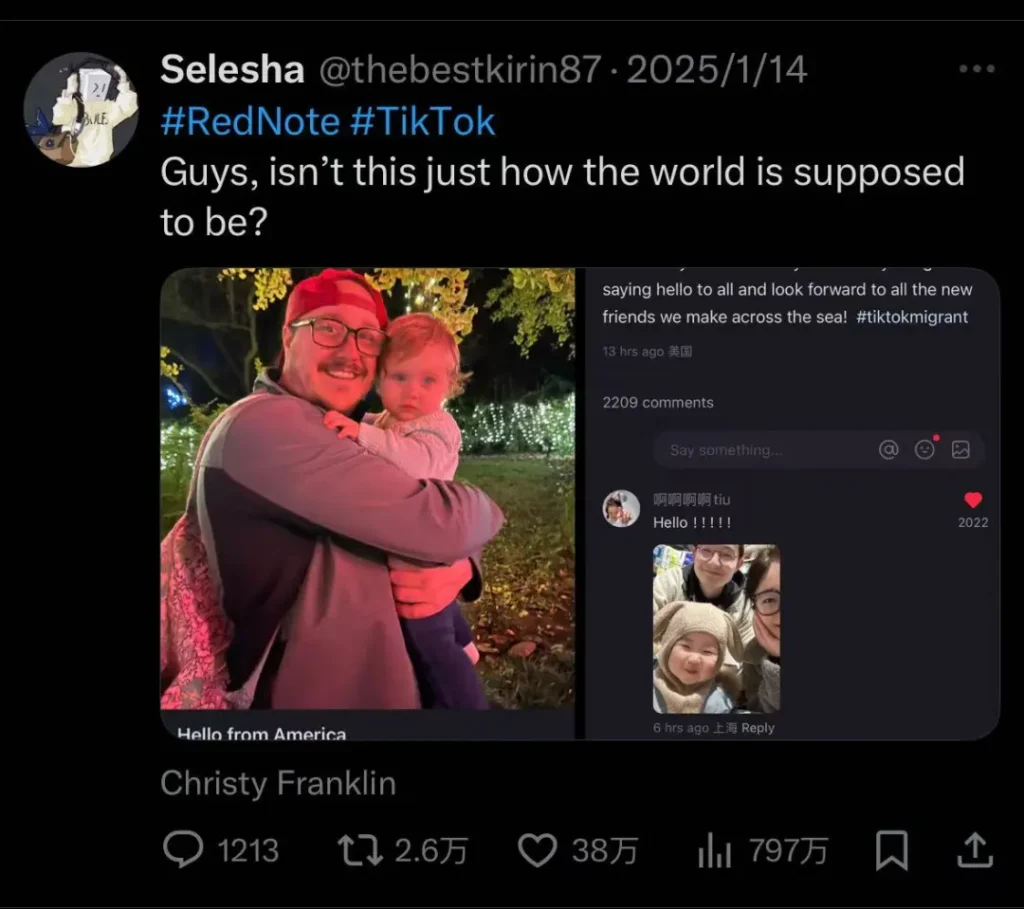Like the tweet with the heart icon
Screen dimensions: 1024x909
(537, 851)
